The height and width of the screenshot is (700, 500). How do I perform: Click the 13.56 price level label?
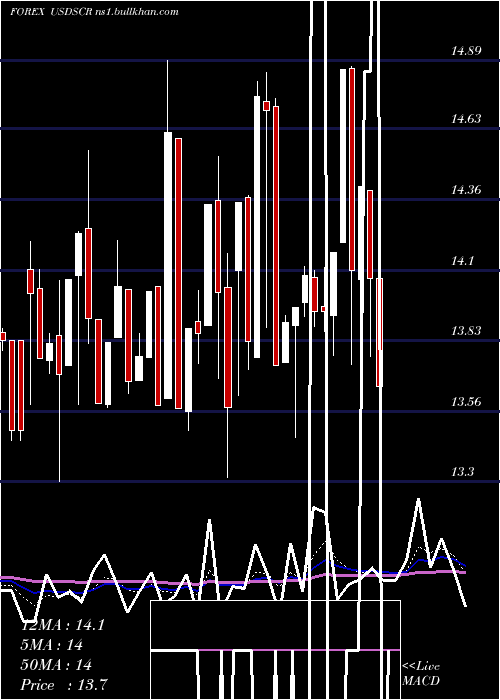click(466, 402)
